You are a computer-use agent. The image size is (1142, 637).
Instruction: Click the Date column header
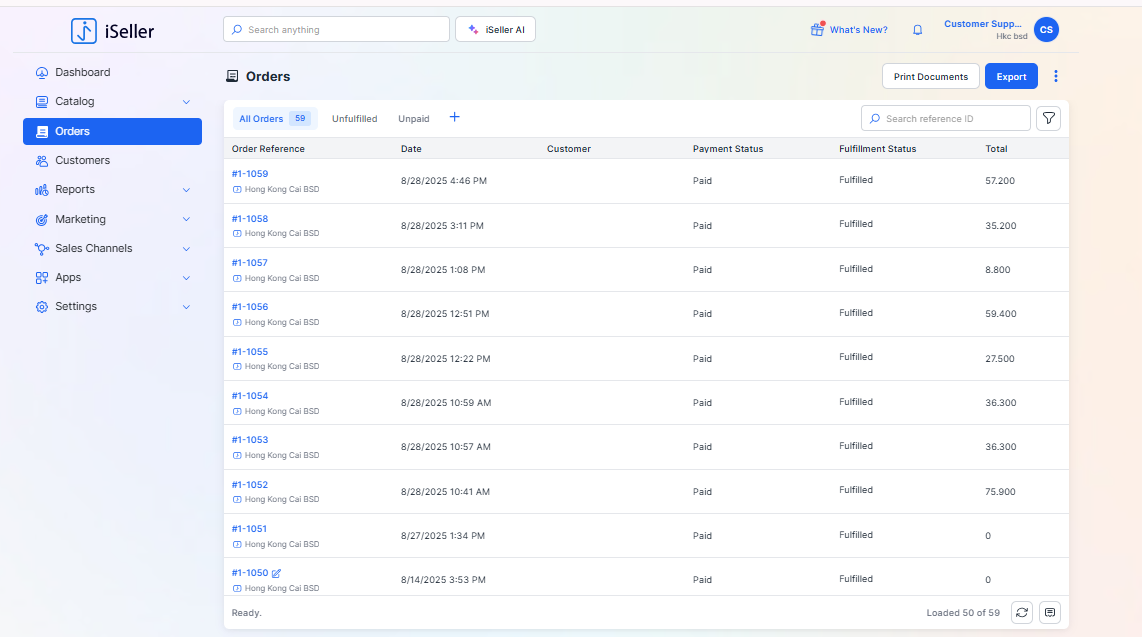411,149
